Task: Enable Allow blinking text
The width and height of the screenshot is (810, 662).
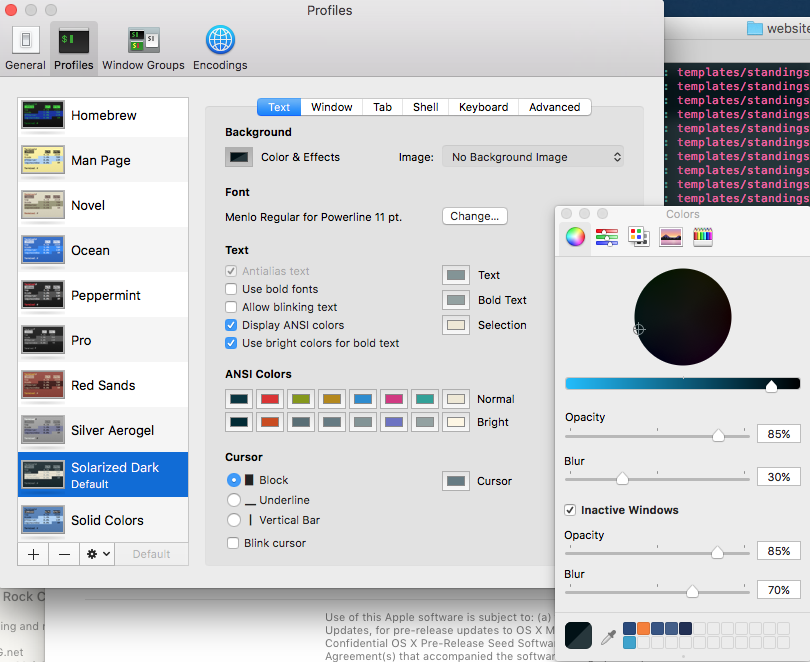Action: pos(231,307)
